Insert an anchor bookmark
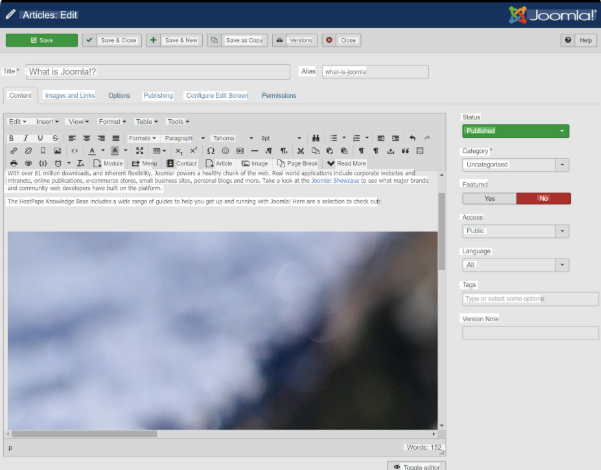The height and width of the screenshot is (470, 601). [x=43, y=151]
